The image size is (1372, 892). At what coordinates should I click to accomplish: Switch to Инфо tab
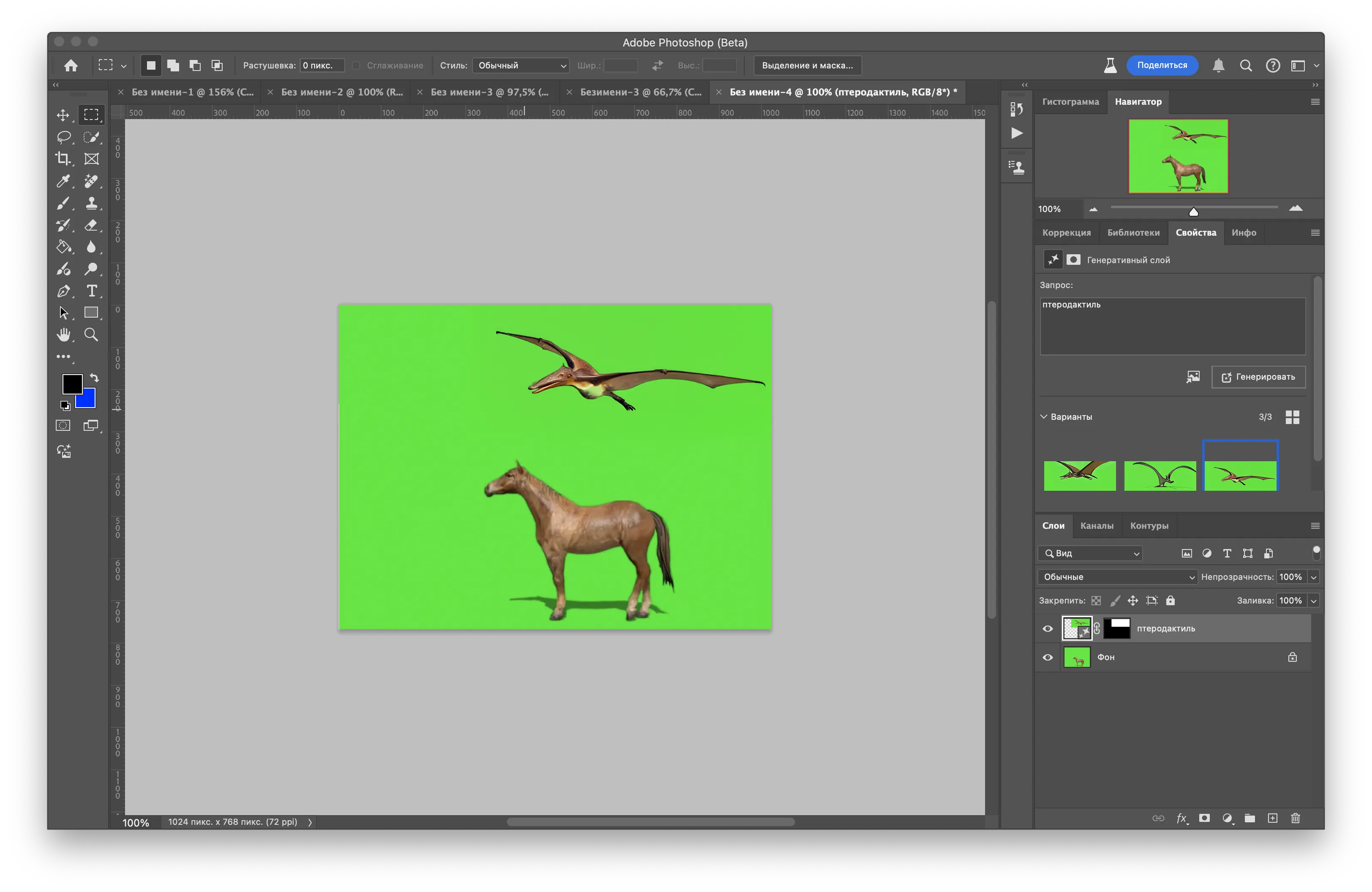tap(1244, 233)
